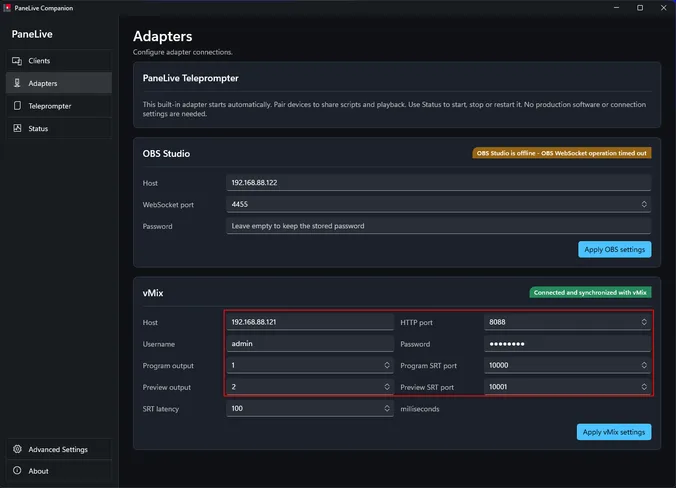Maximize the PaneLive Companion window

(x=640, y=8)
